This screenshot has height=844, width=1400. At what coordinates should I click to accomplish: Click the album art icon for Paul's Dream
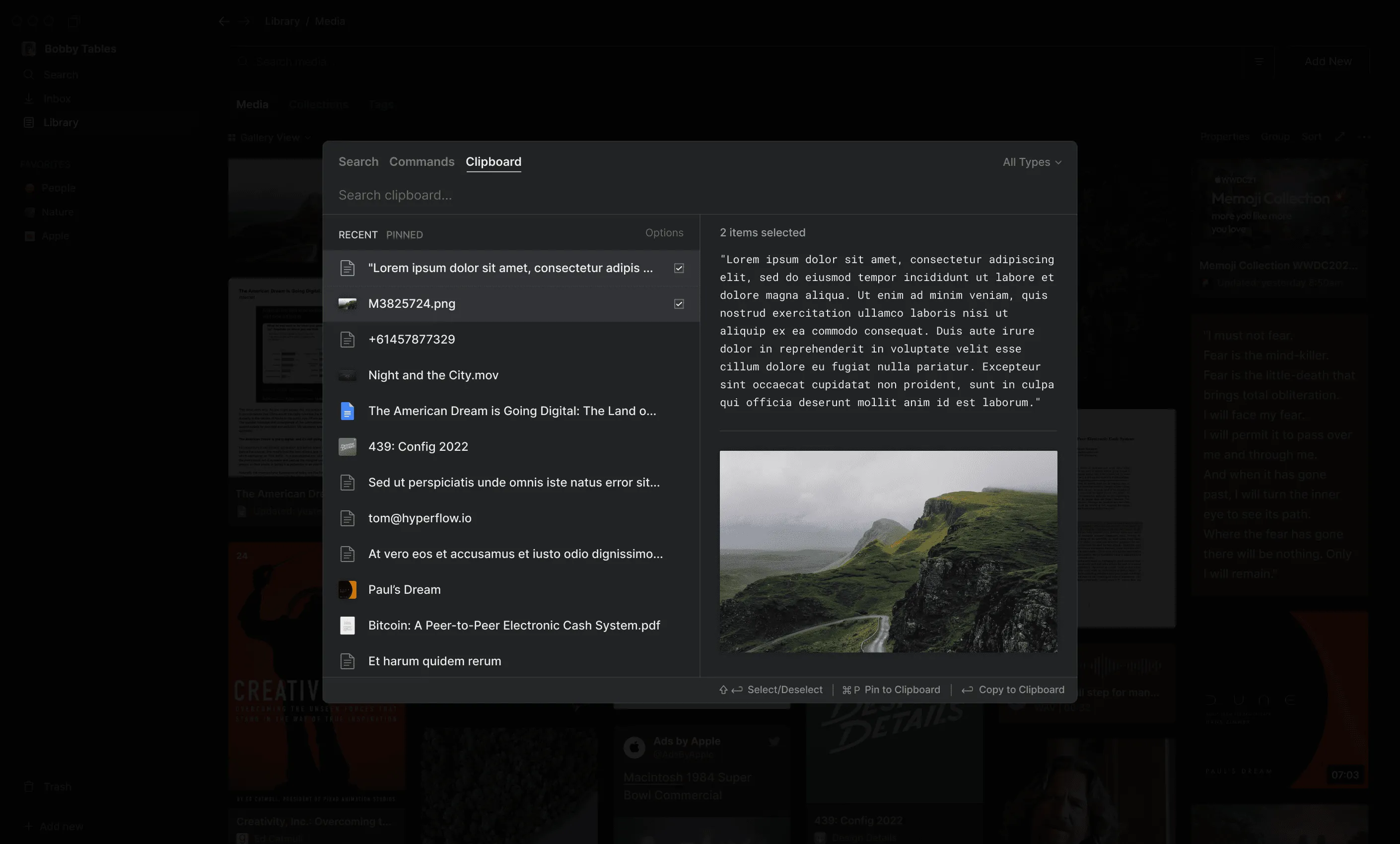tap(347, 590)
